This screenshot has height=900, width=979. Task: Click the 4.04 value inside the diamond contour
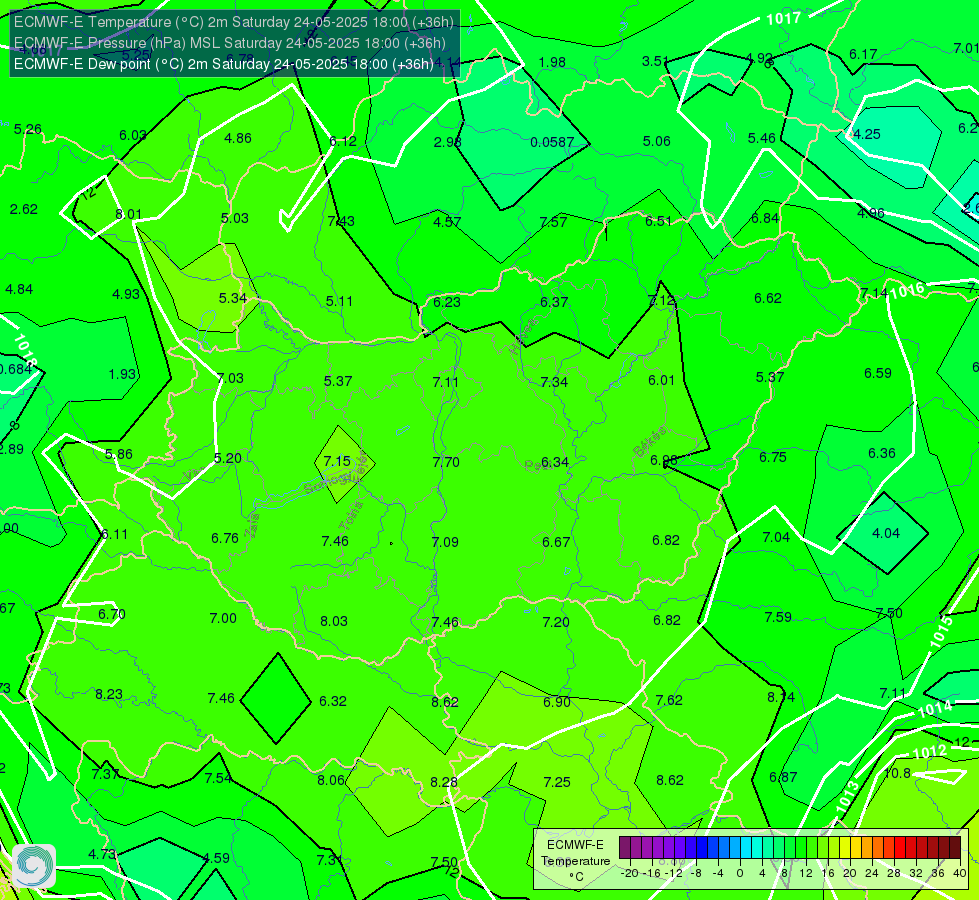(x=886, y=533)
